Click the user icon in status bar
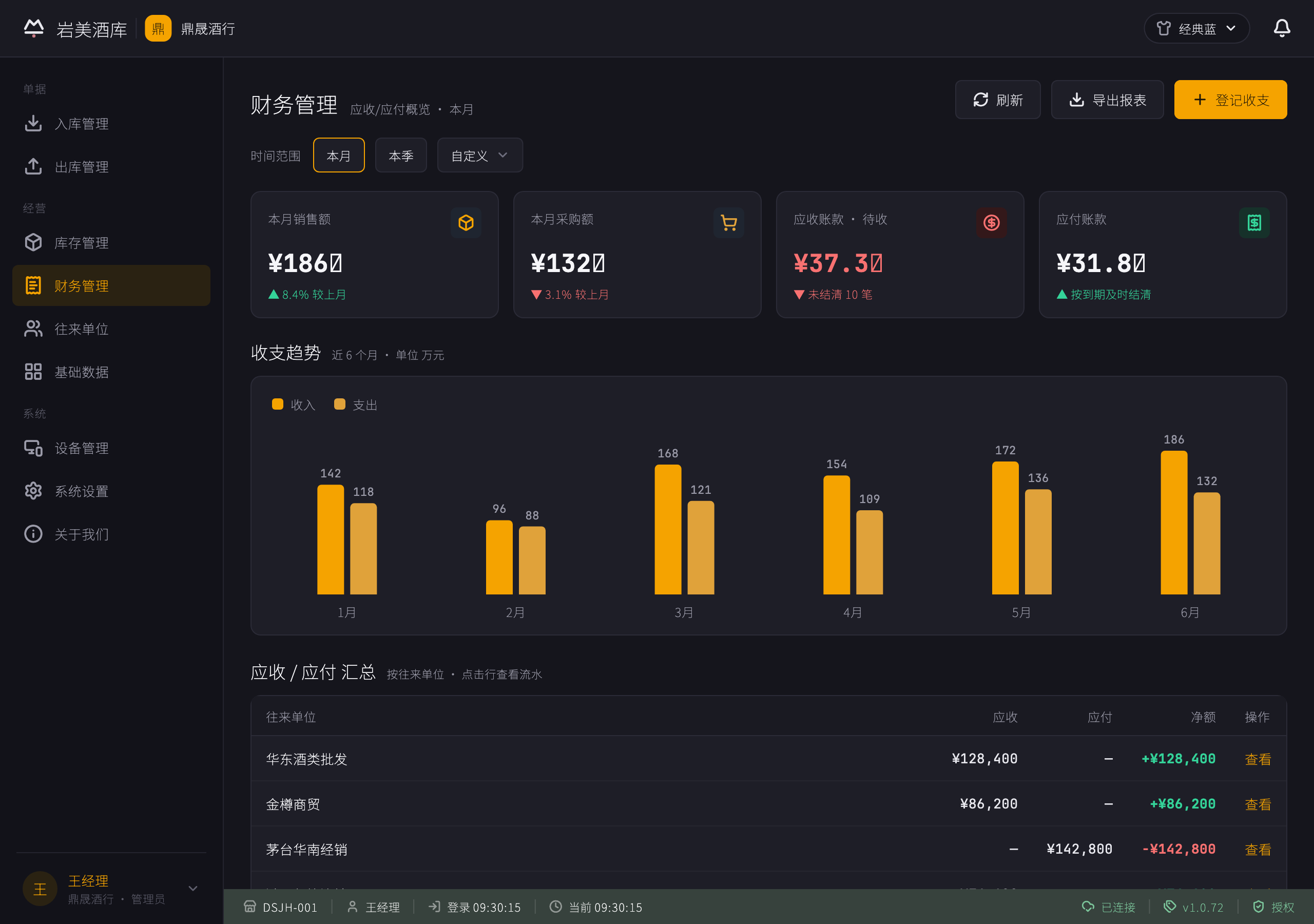The width and height of the screenshot is (1314, 924). tap(353, 907)
